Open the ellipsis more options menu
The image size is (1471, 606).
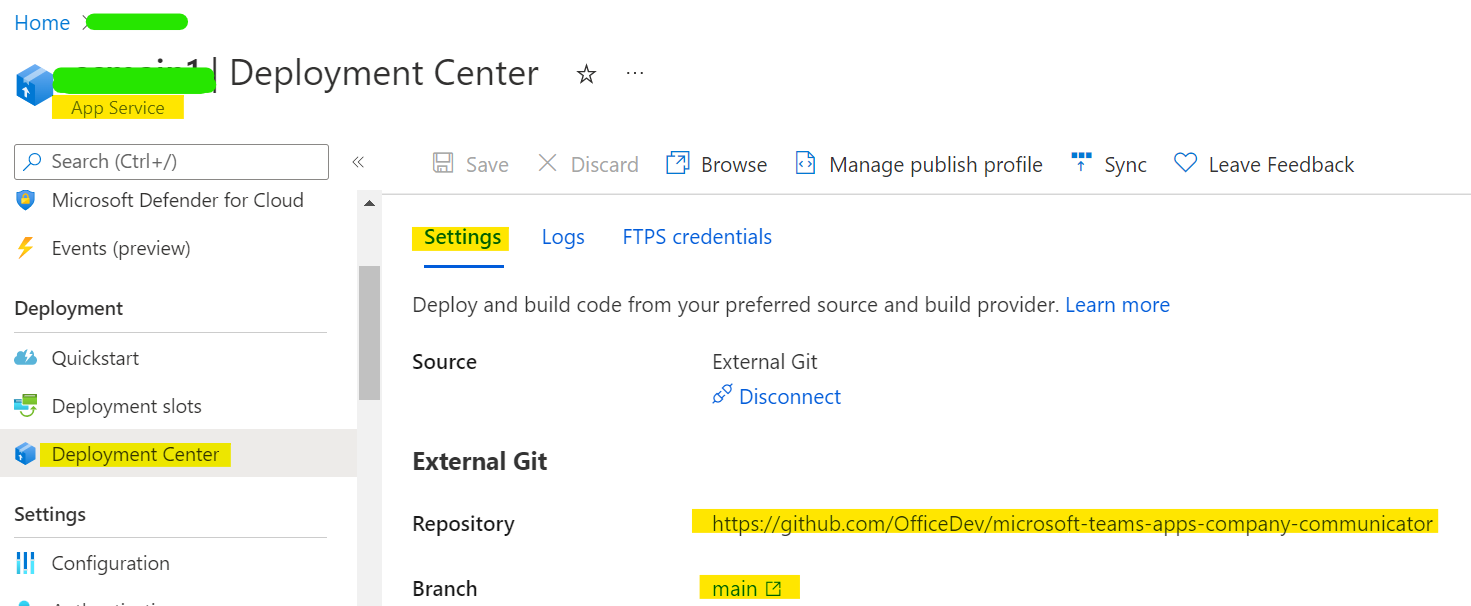pos(635,73)
